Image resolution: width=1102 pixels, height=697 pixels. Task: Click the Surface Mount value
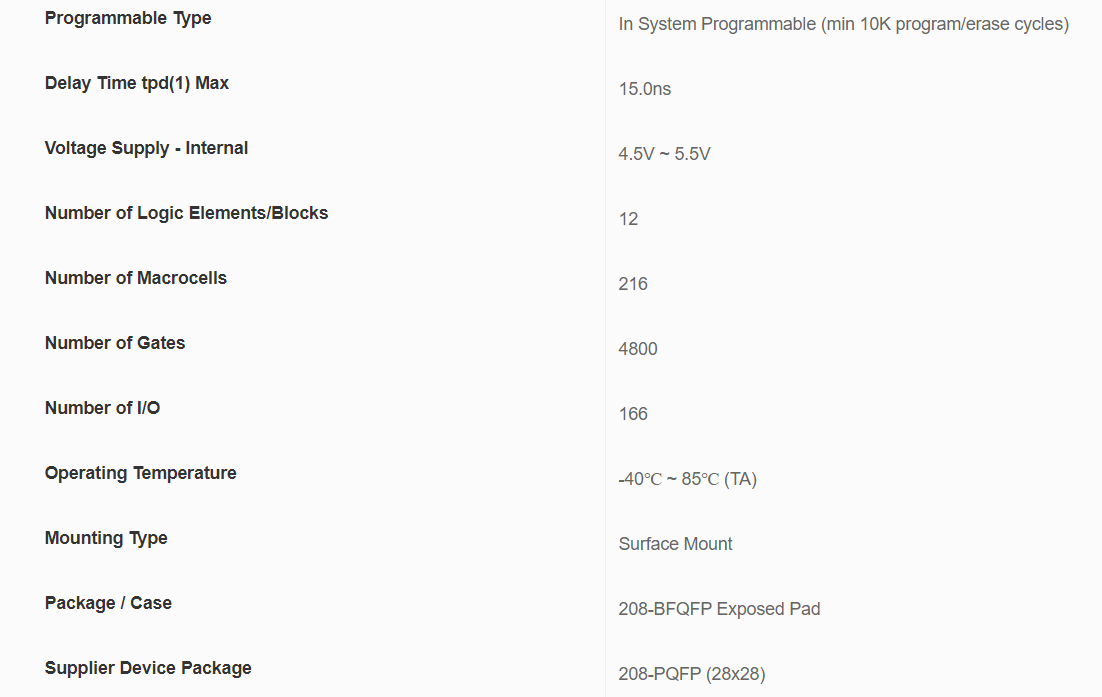point(675,544)
